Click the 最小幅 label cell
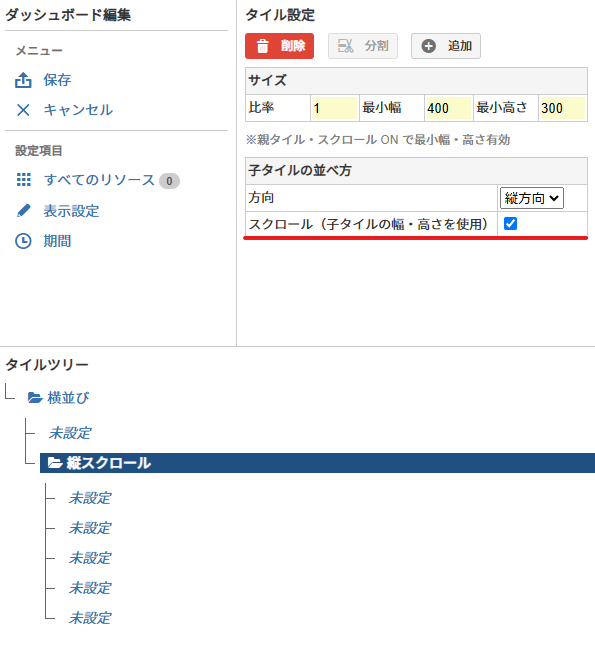595x653 pixels. pos(392,108)
